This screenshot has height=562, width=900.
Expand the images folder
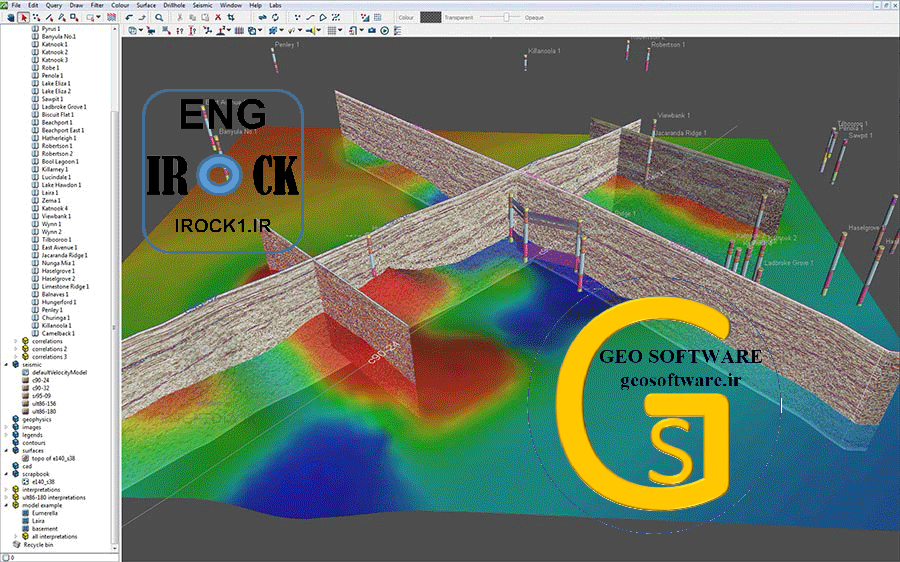pos(6,427)
